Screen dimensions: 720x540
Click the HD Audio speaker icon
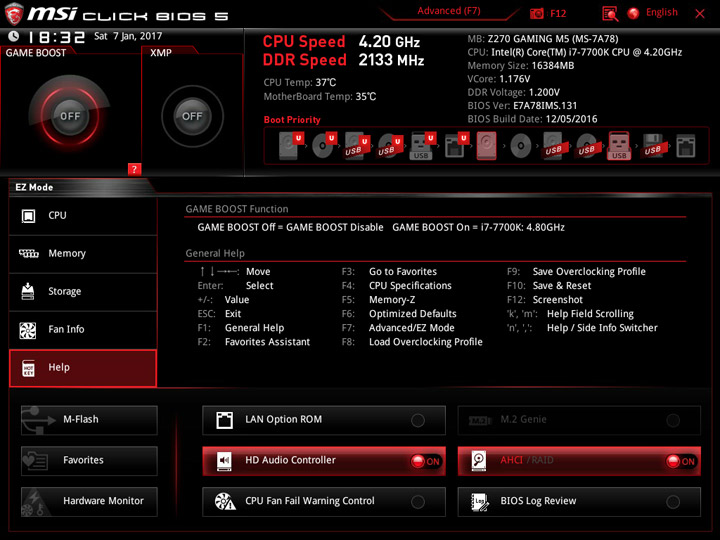[224, 461]
